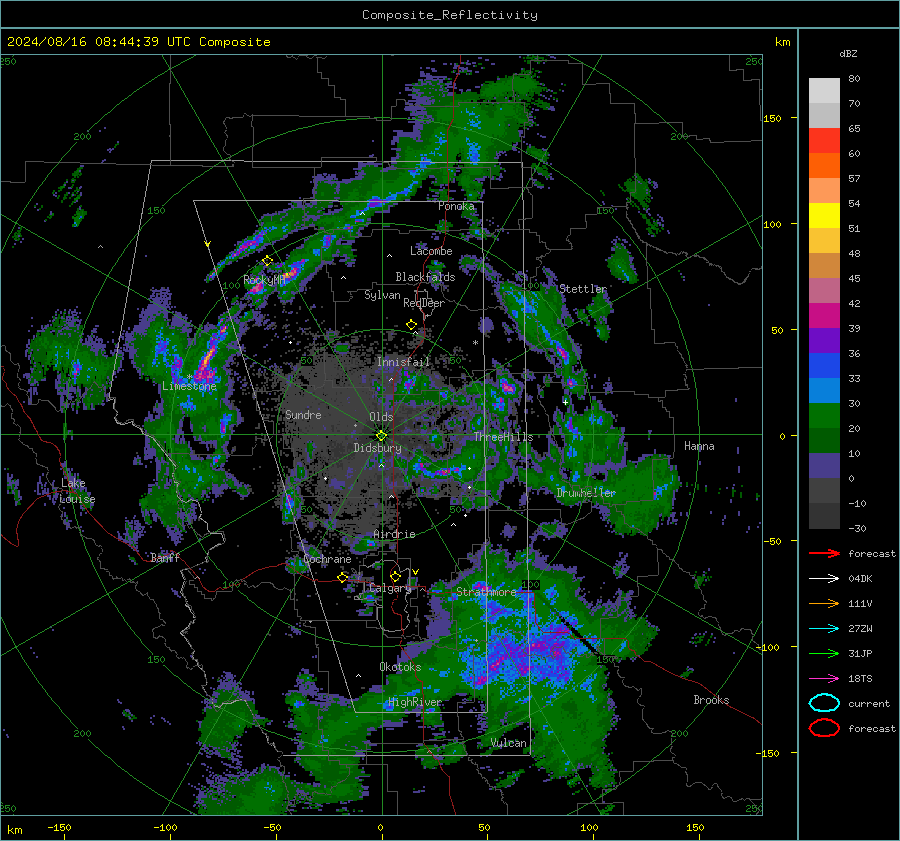Click the Innisfail label
900x841 pixels.
[x=403, y=362]
